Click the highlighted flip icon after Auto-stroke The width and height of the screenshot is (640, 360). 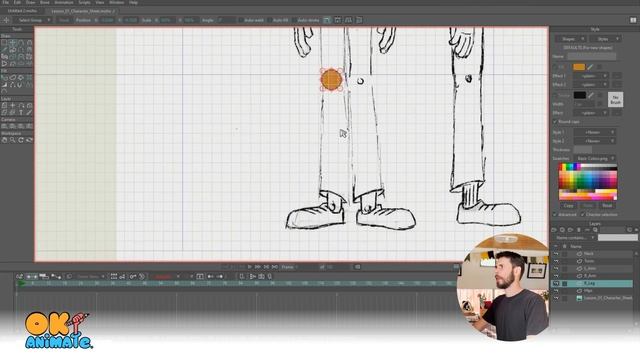pos(327,20)
